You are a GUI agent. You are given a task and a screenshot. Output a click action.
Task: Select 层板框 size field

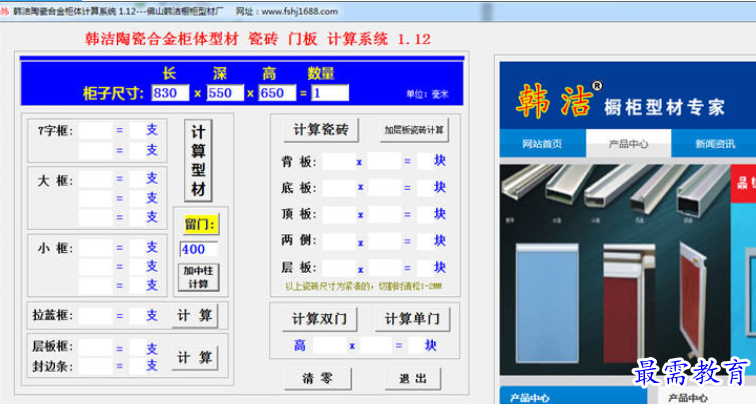(95, 347)
